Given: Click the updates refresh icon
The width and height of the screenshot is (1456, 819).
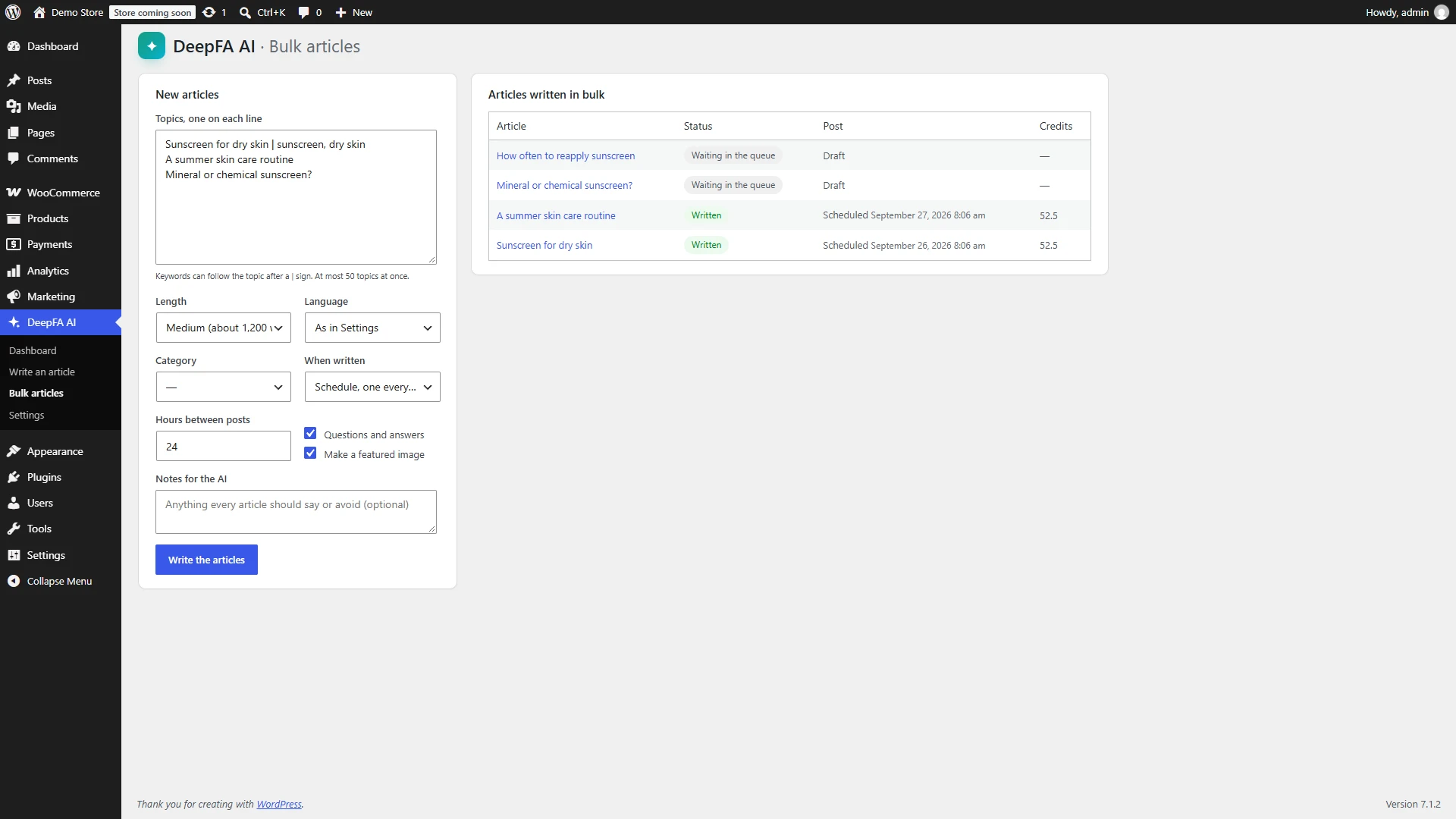Looking at the screenshot, I should (x=209, y=12).
